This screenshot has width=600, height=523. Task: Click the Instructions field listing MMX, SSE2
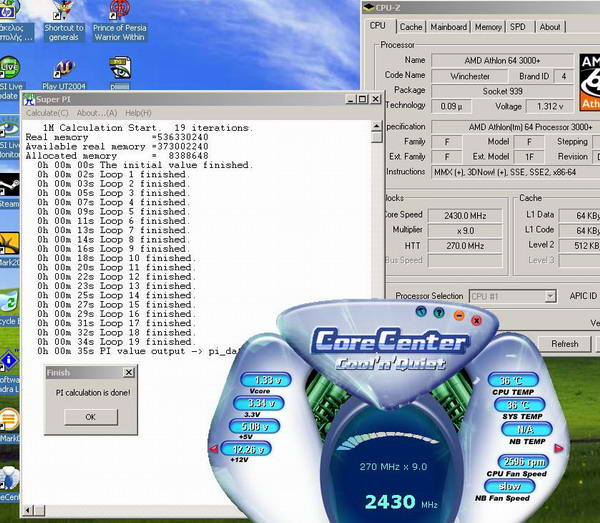516,172
